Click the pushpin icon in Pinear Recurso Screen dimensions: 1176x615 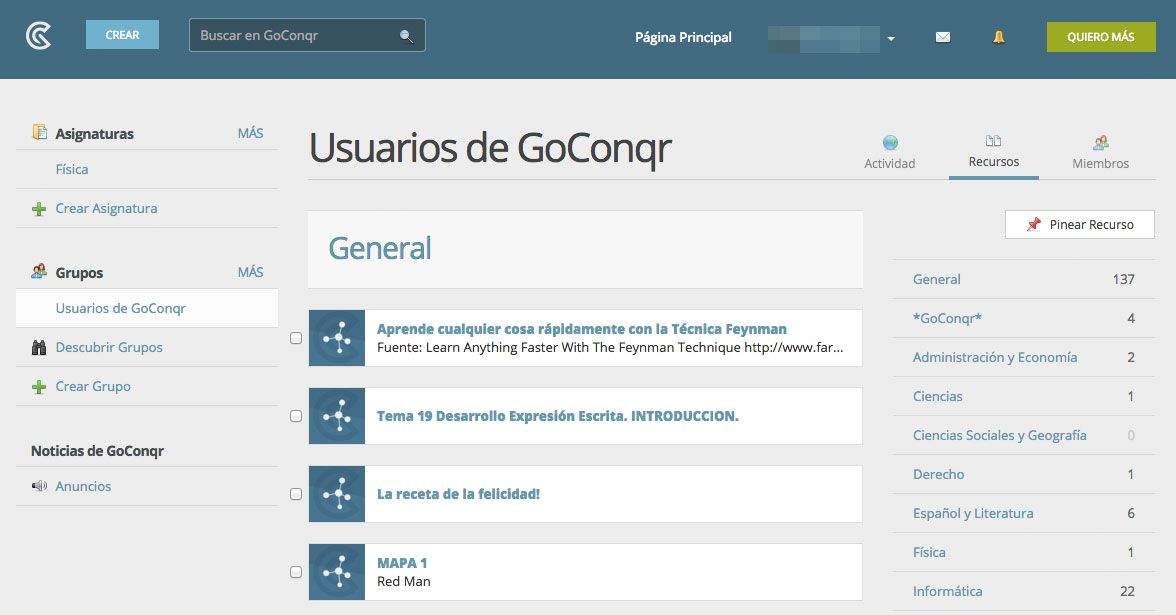pyautogui.click(x=1034, y=224)
